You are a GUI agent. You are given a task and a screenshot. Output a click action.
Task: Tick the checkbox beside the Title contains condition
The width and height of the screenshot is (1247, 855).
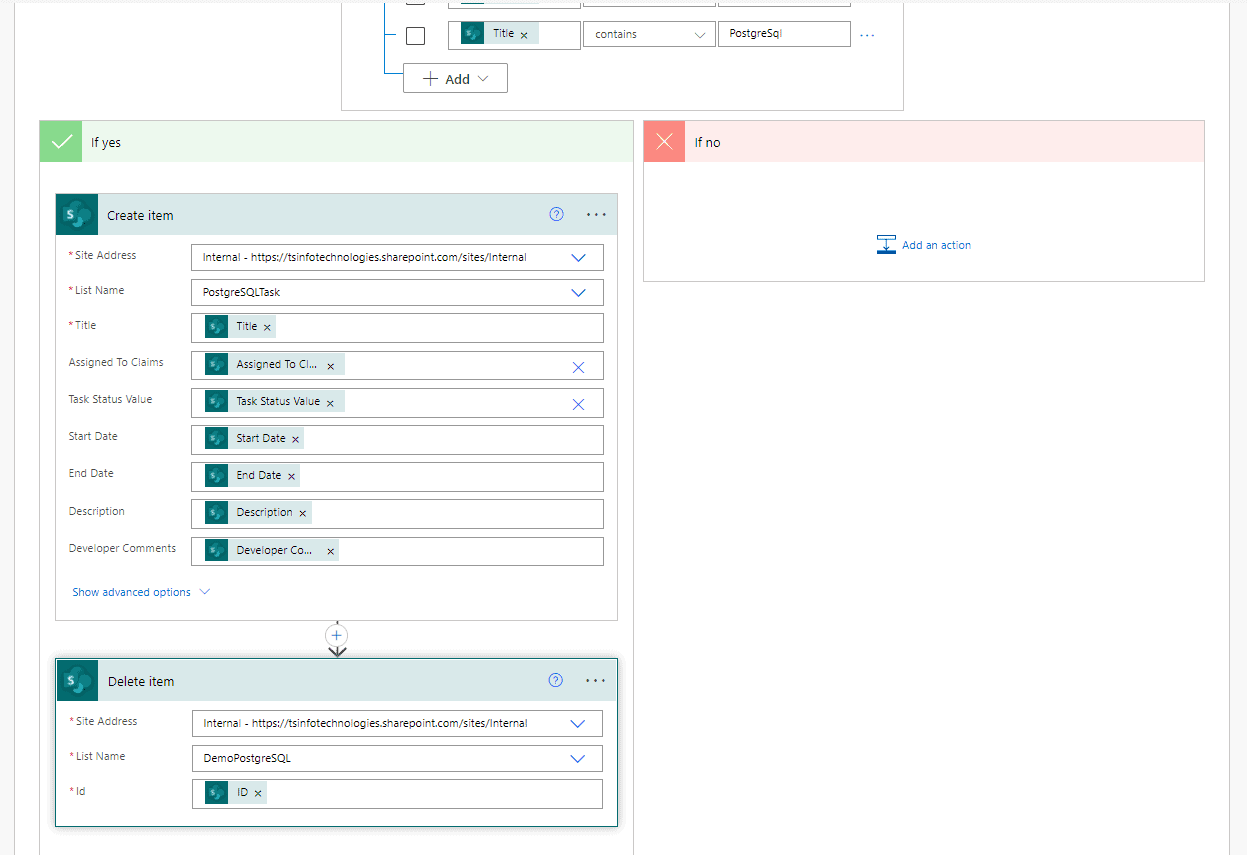tap(415, 34)
